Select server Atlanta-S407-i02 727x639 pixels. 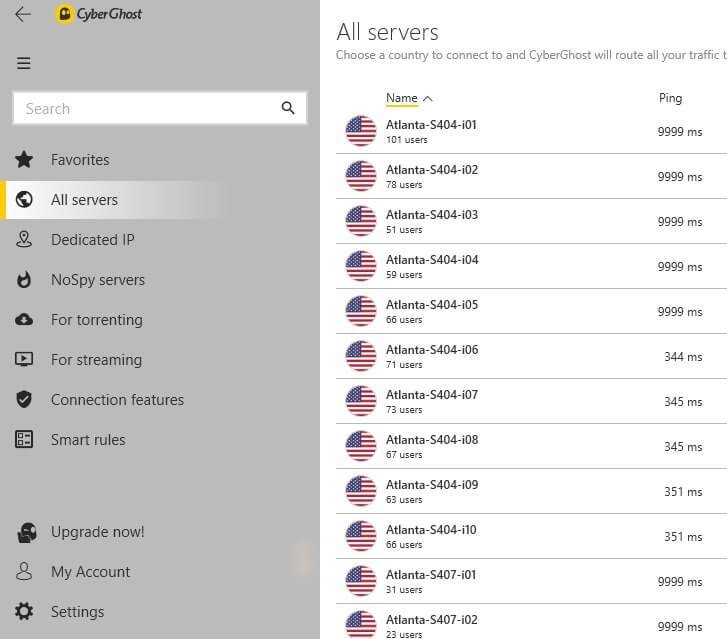coord(531,622)
